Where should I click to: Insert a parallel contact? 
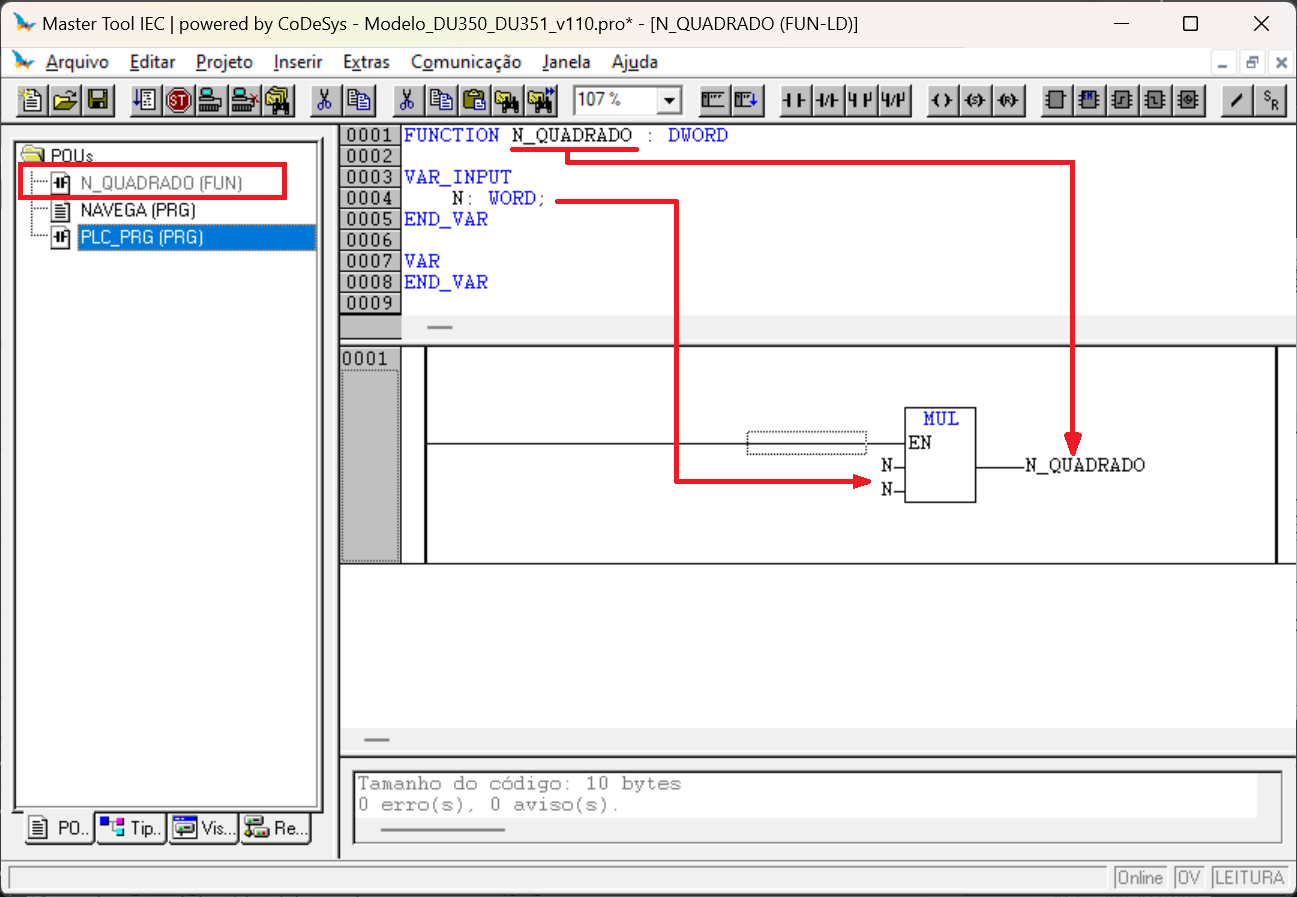[860, 100]
